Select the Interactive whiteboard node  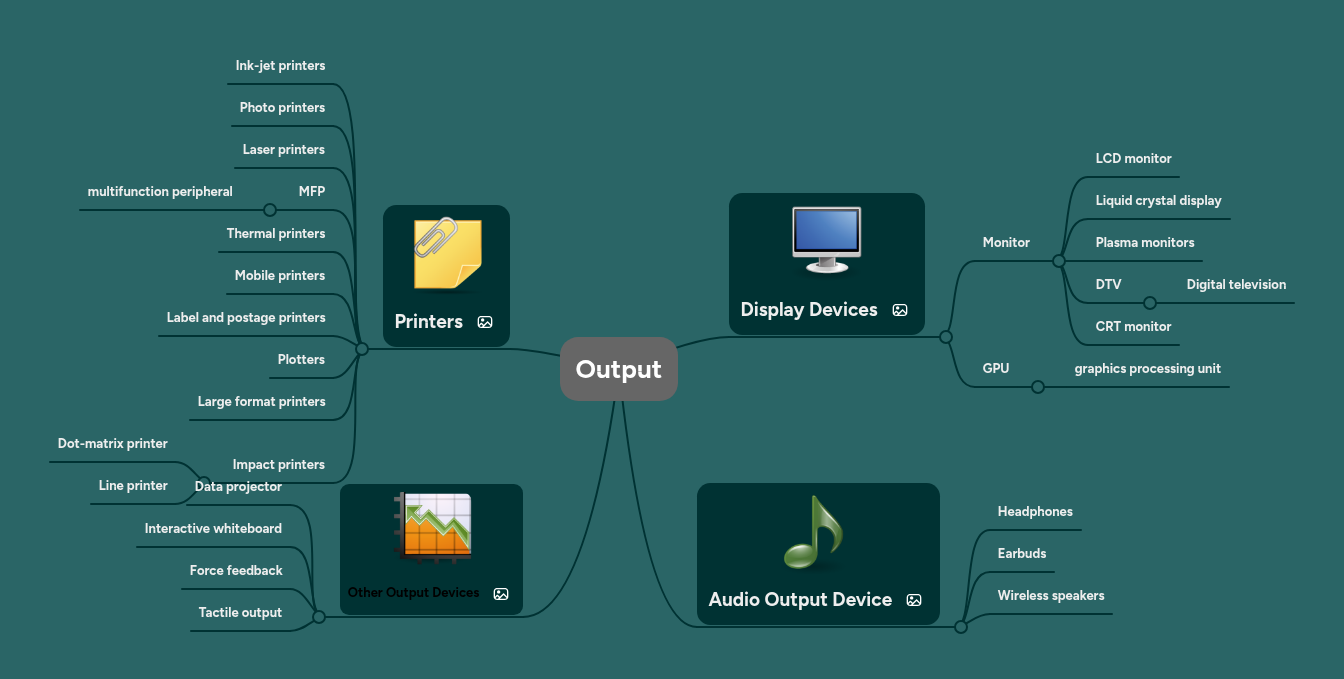pos(213,529)
